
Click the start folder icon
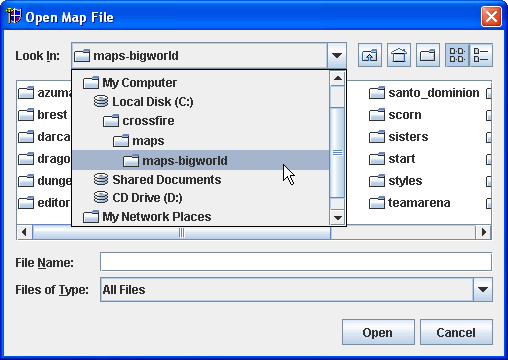[x=377, y=159]
